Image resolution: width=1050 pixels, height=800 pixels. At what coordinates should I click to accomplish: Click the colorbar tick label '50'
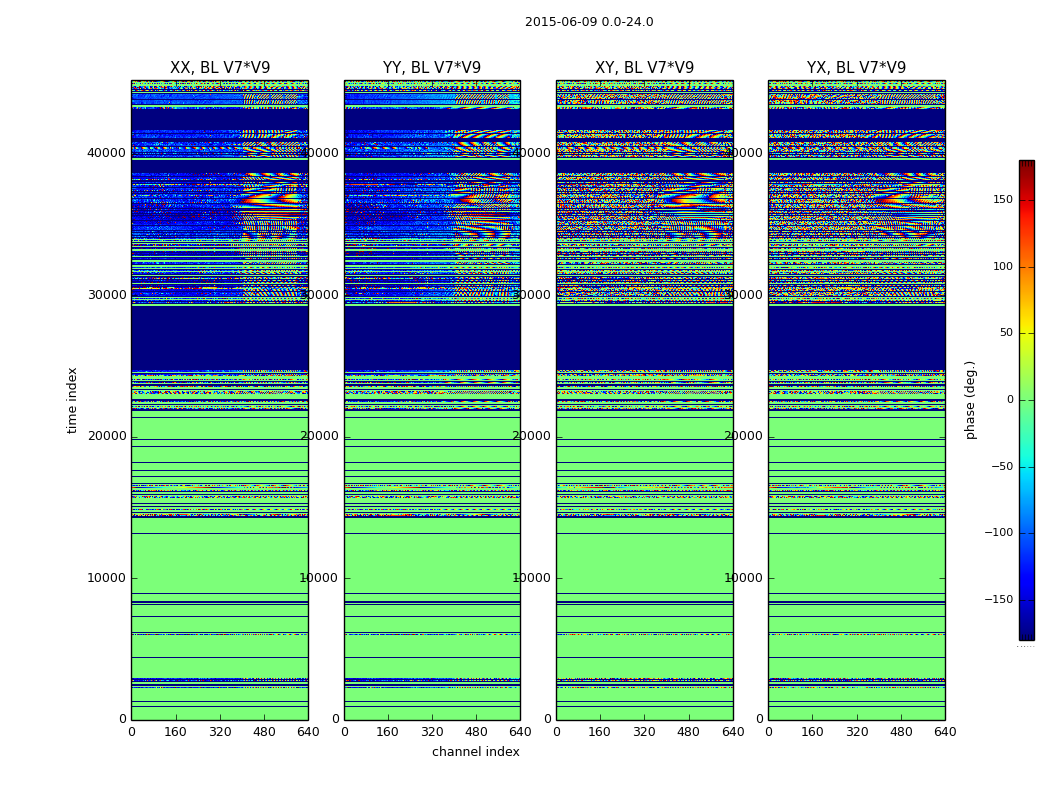[1005, 333]
